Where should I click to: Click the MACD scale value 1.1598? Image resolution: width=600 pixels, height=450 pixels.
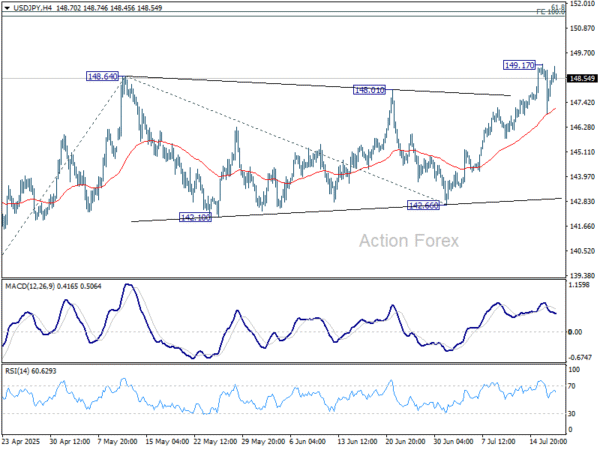(x=581, y=285)
